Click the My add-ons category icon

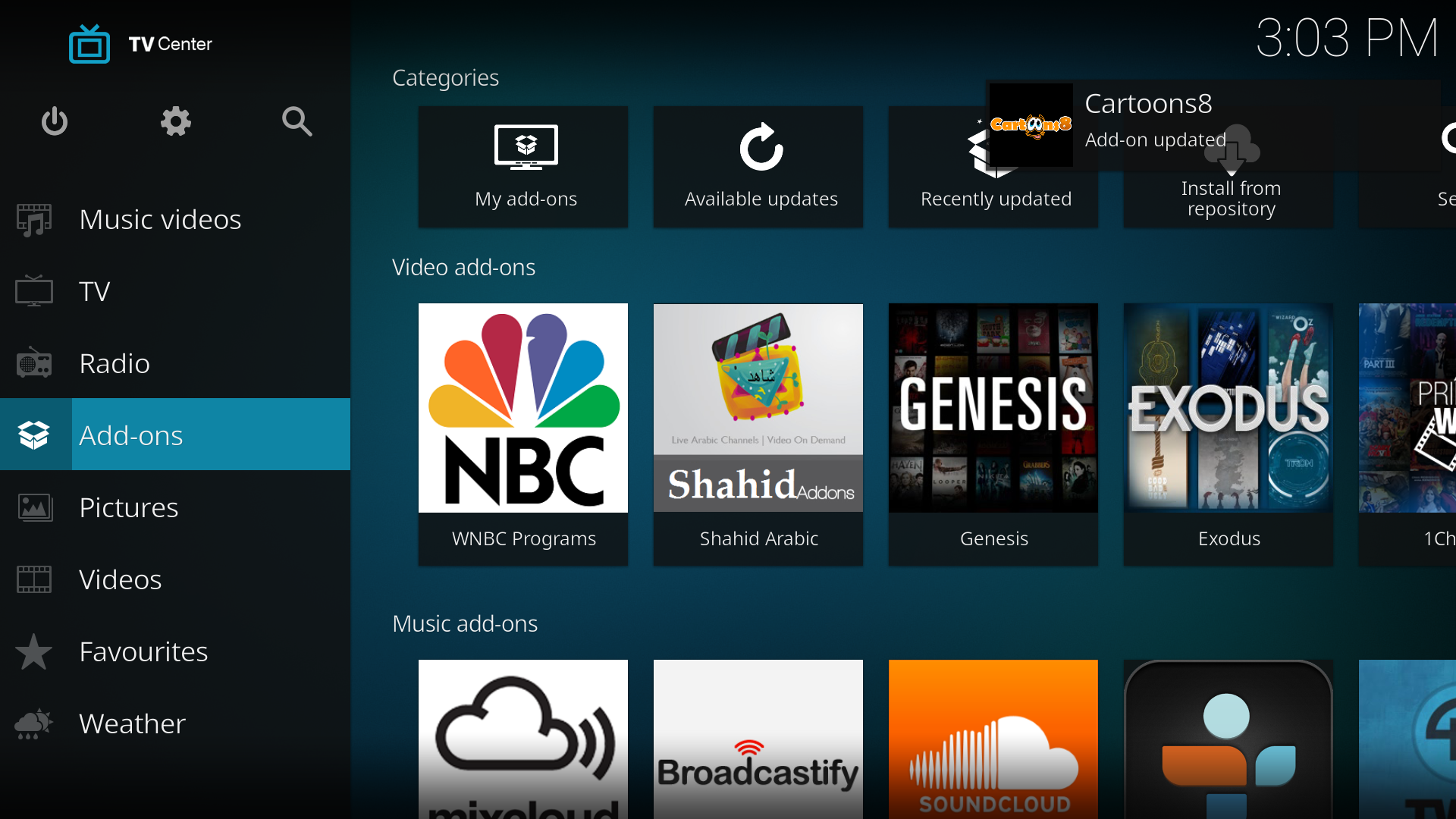click(525, 167)
